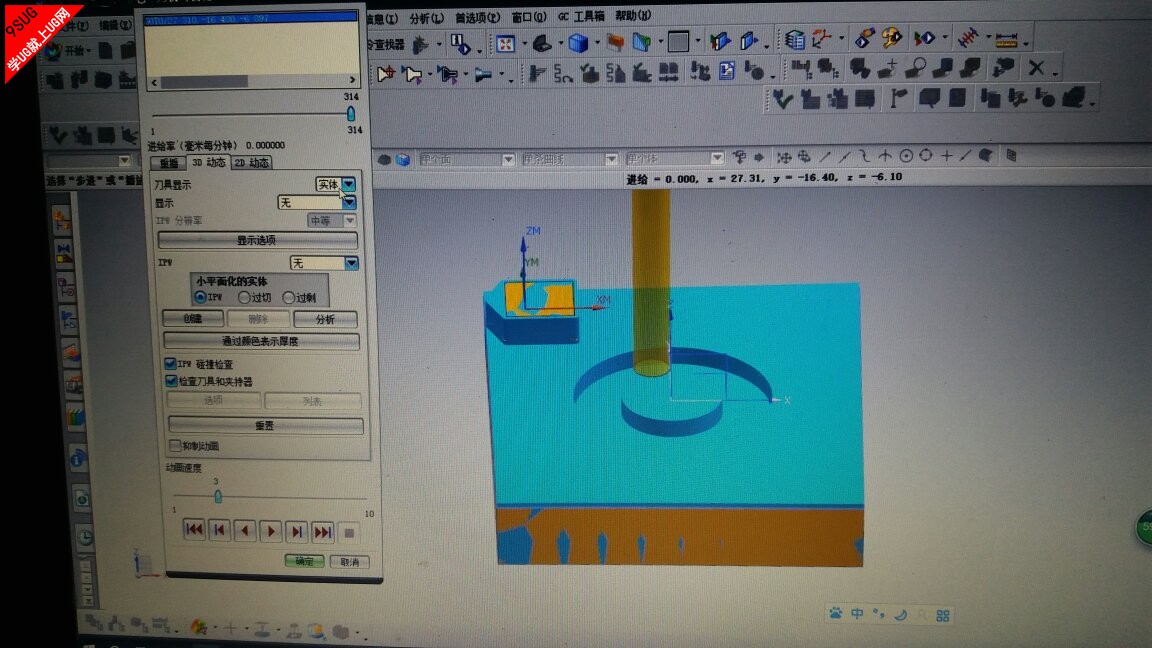Click the WCS orientation axes icon

pos(821,38)
